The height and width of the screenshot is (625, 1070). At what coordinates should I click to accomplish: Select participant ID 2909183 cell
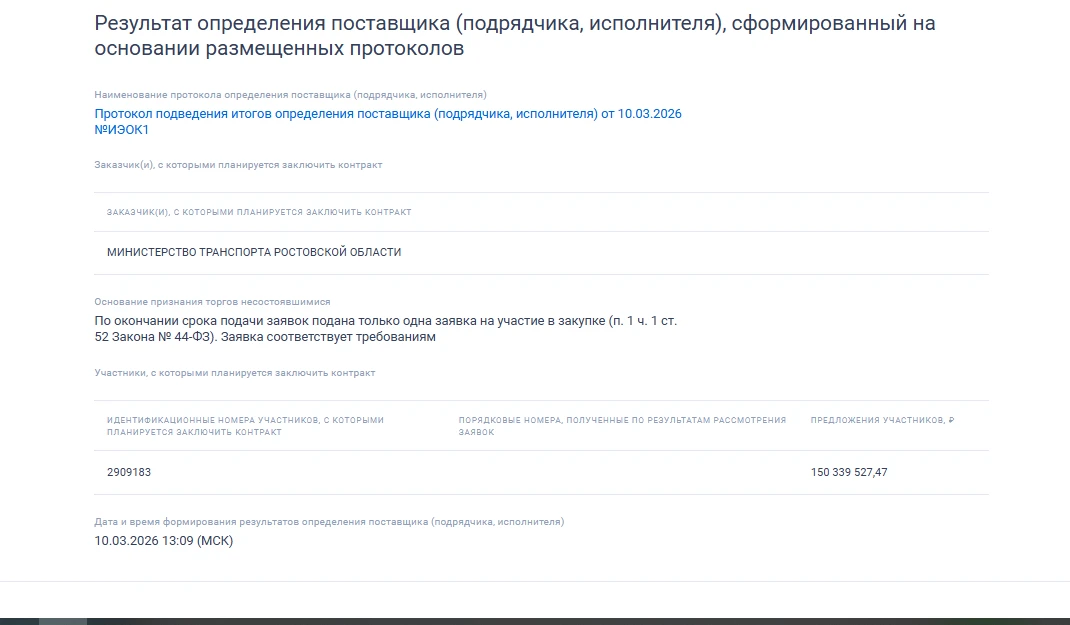tap(129, 472)
